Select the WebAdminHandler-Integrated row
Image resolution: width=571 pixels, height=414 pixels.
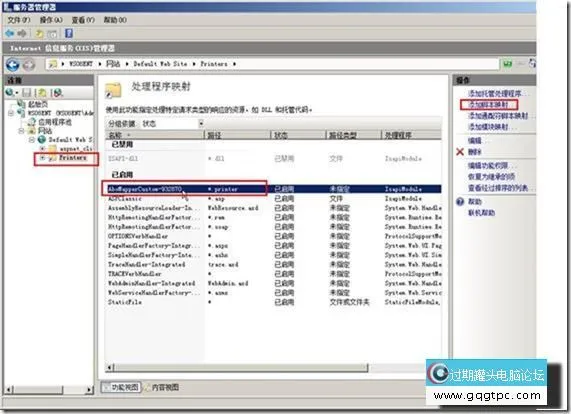pyautogui.click(x=273, y=283)
